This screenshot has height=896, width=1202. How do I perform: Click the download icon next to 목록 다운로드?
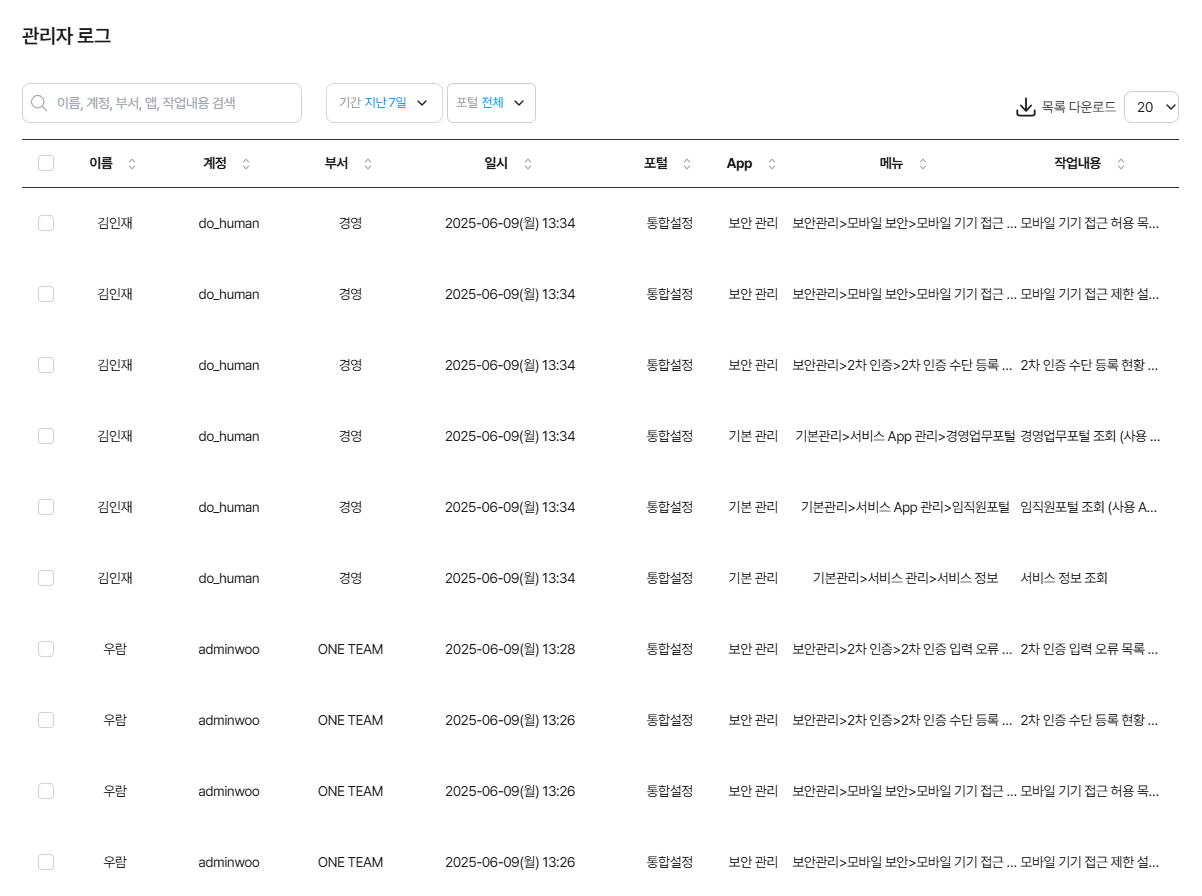(1025, 107)
